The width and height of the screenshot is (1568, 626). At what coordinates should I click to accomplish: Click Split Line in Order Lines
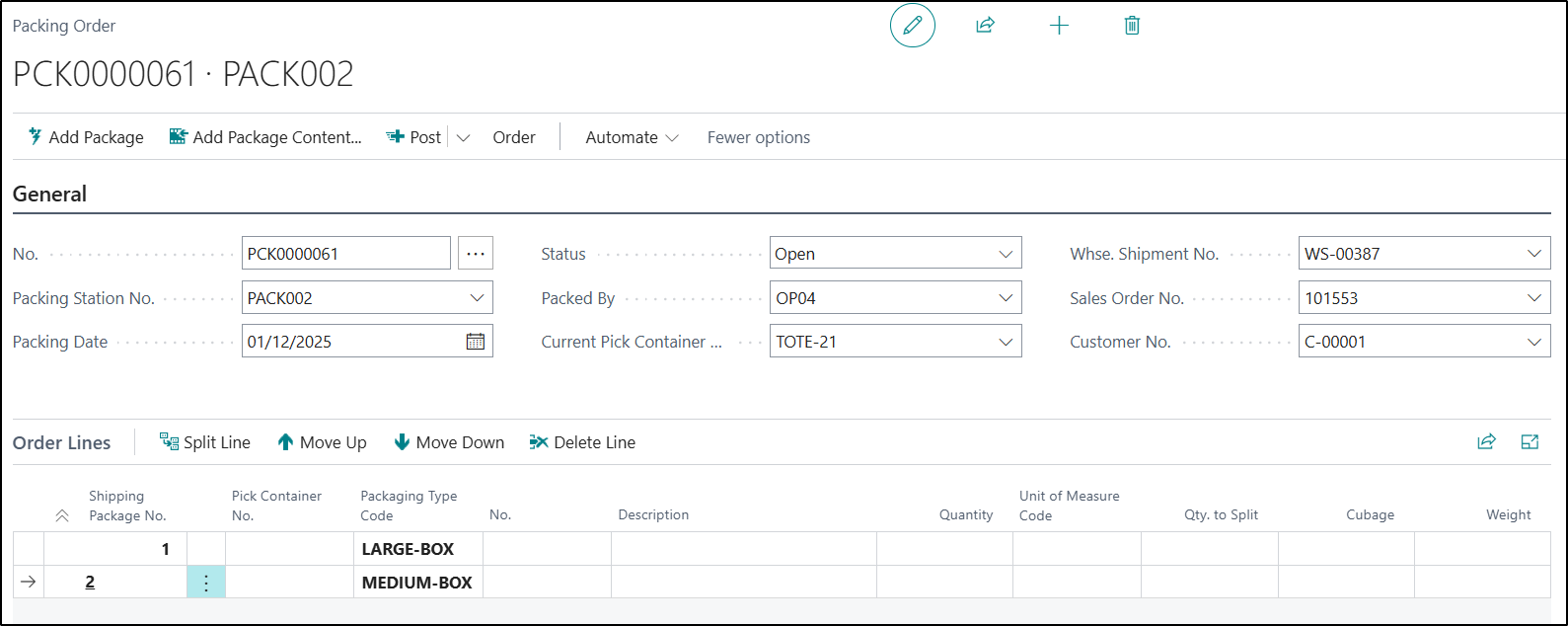[x=205, y=442]
